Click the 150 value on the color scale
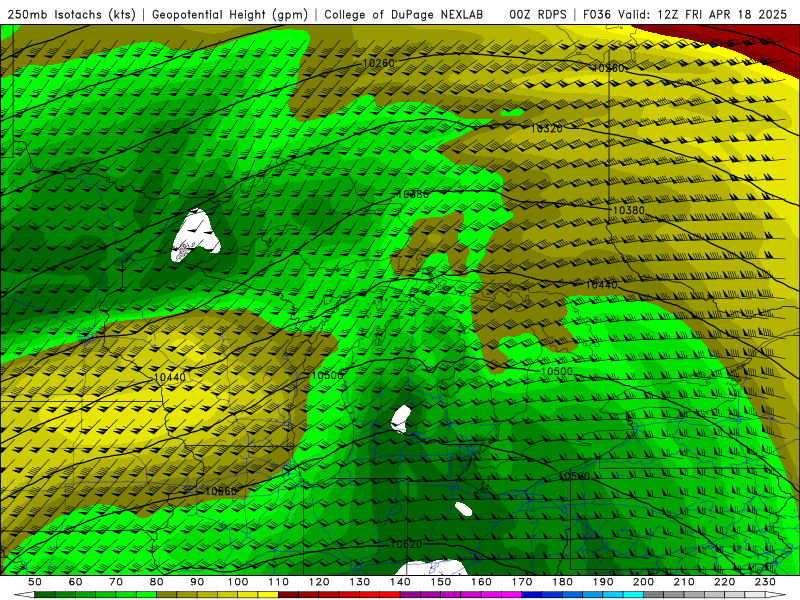Viewport: 800px width, 600px height. [x=441, y=582]
